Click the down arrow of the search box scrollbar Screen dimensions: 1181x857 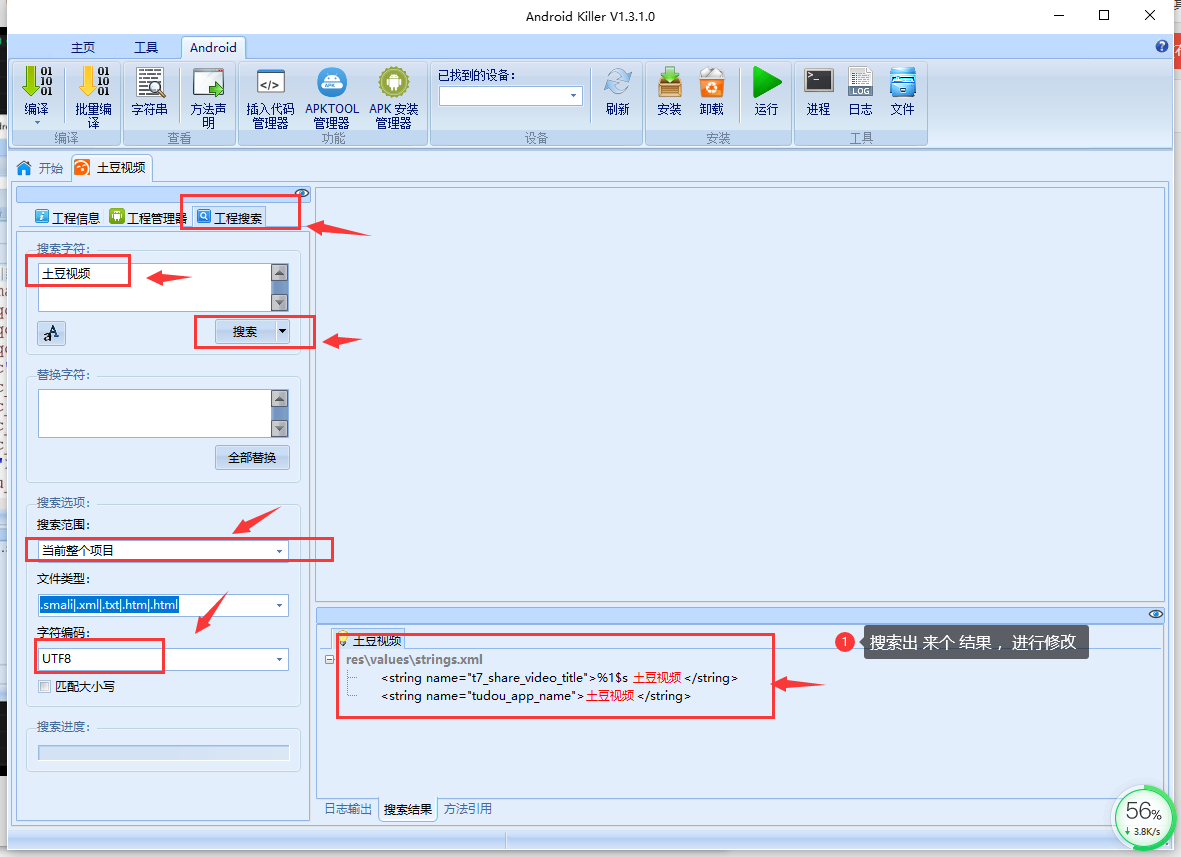[279, 302]
